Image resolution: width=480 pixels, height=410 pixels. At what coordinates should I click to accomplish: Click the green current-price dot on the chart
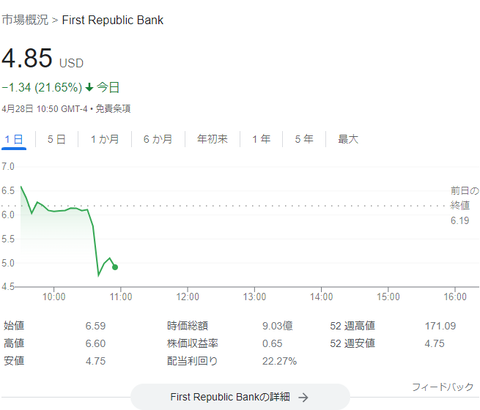coord(115,267)
